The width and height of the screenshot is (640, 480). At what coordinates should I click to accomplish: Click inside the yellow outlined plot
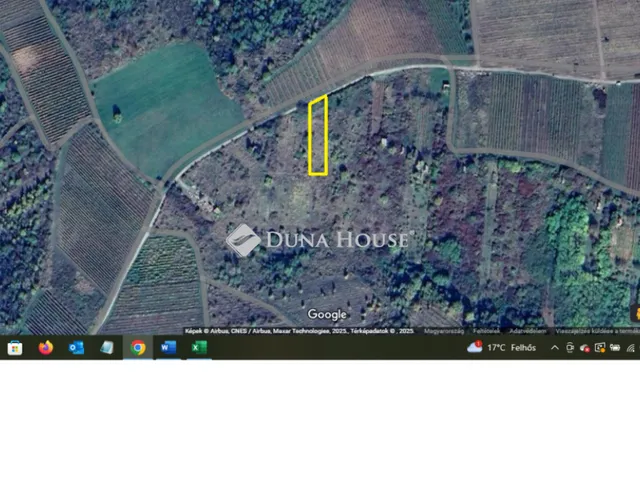tap(318, 135)
